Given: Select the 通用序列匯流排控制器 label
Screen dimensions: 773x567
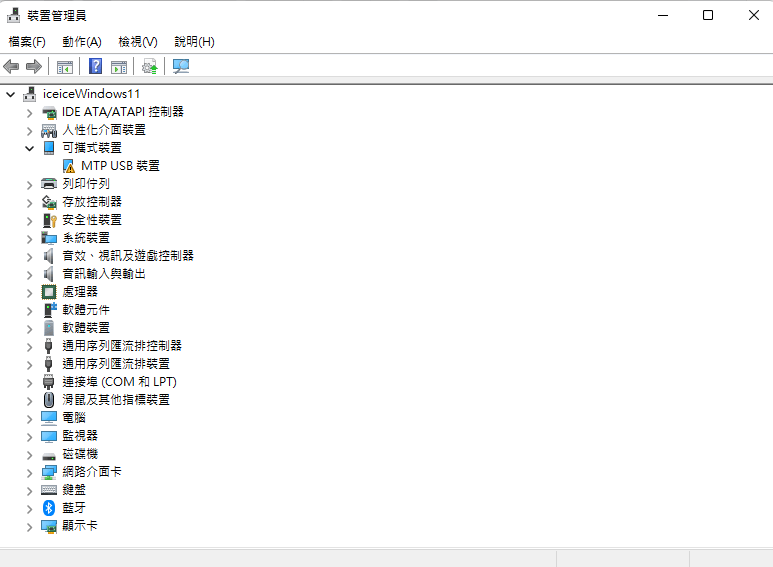Looking at the screenshot, I should coord(122,346).
